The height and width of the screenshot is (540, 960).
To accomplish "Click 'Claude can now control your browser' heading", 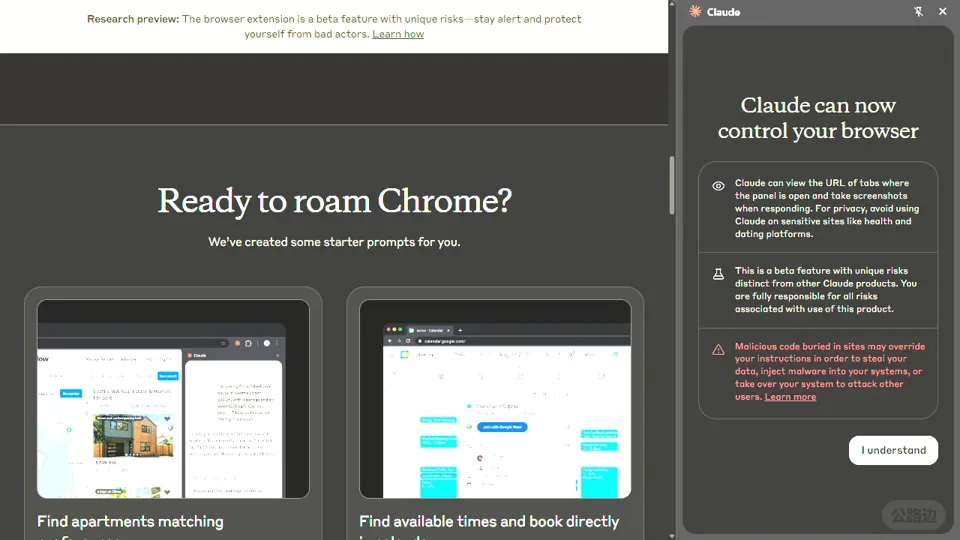I will click(x=818, y=118).
